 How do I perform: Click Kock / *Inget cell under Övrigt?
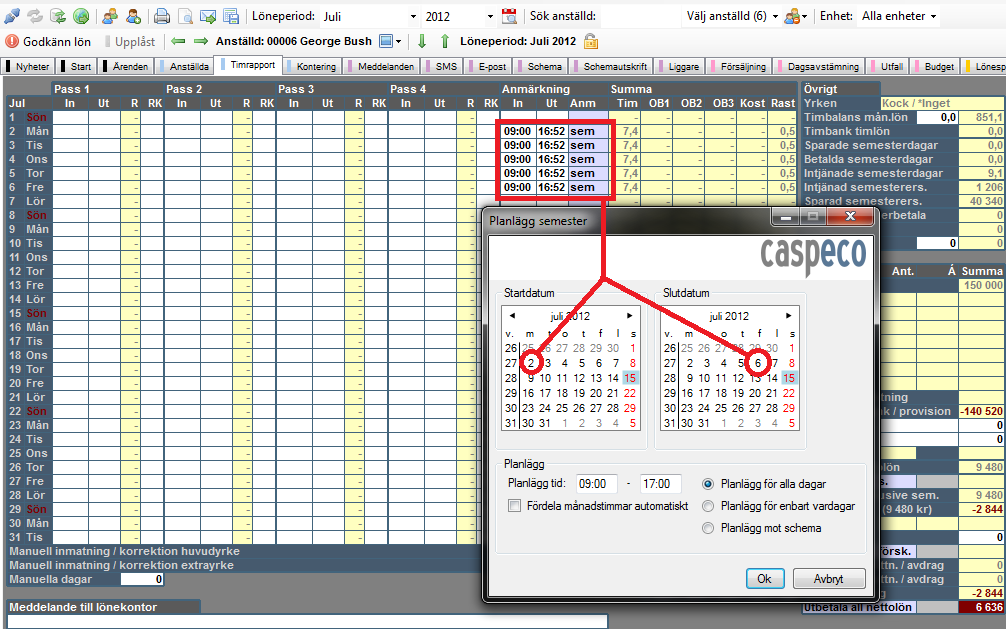942,103
